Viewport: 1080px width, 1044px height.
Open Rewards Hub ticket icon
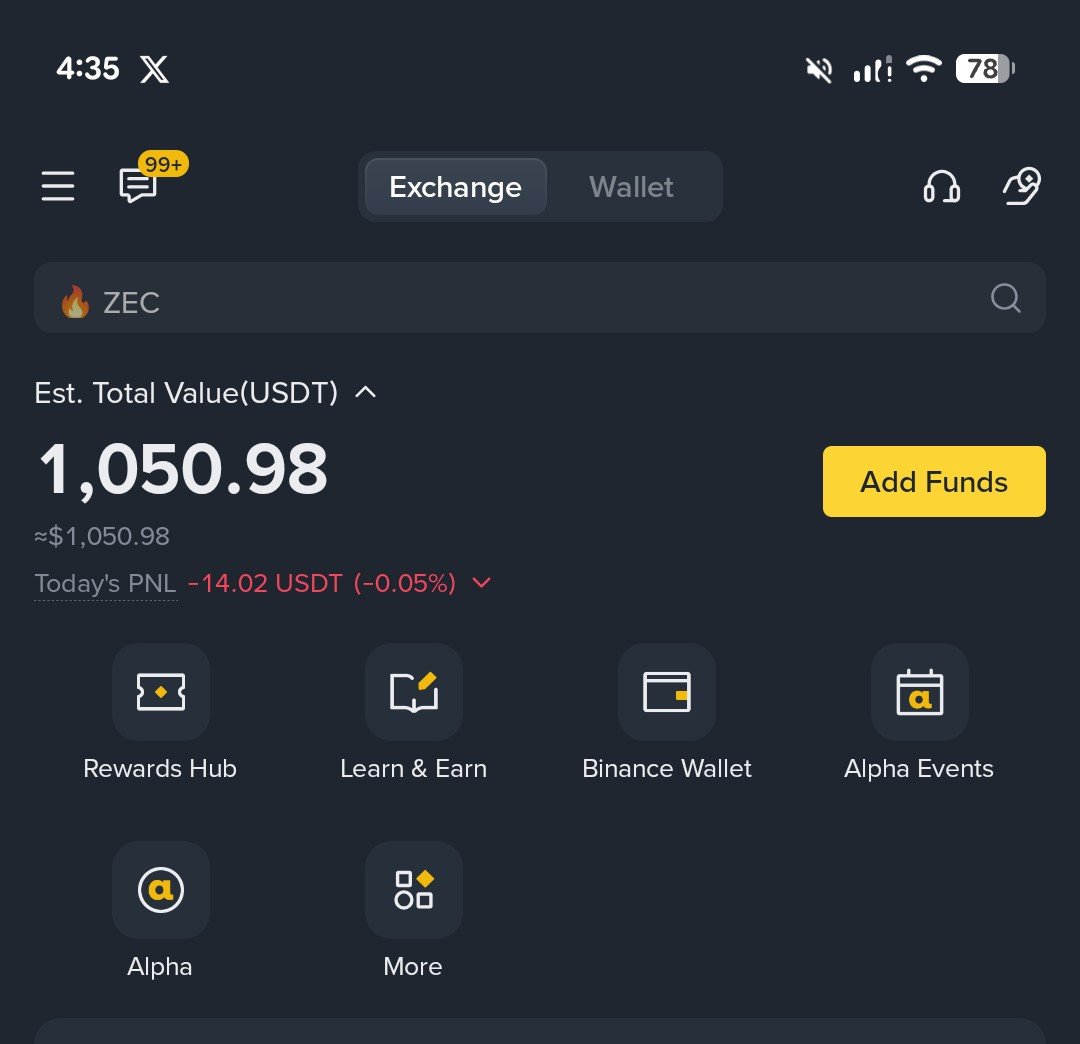pos(161,692)
